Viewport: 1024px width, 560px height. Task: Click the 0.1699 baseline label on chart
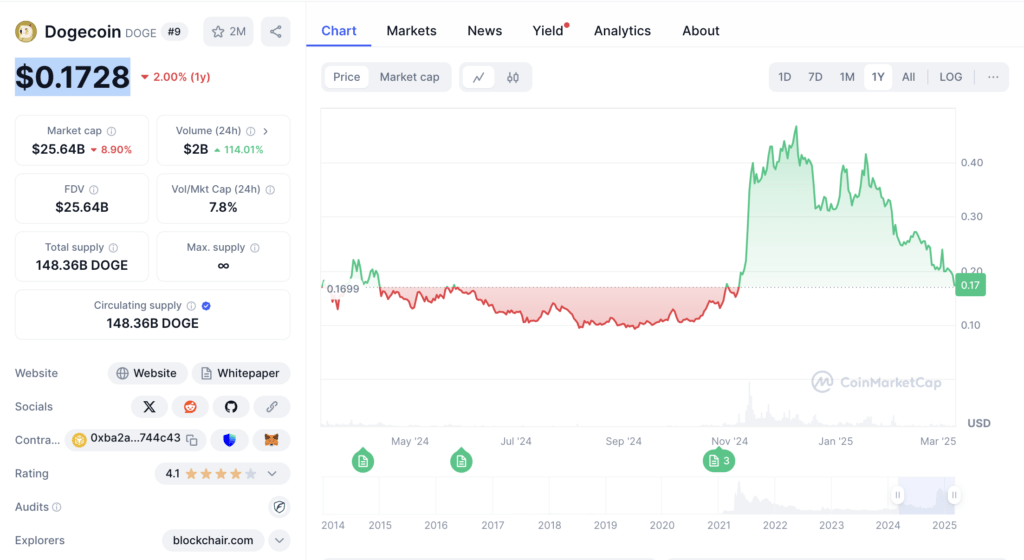[x=343, y=289]
